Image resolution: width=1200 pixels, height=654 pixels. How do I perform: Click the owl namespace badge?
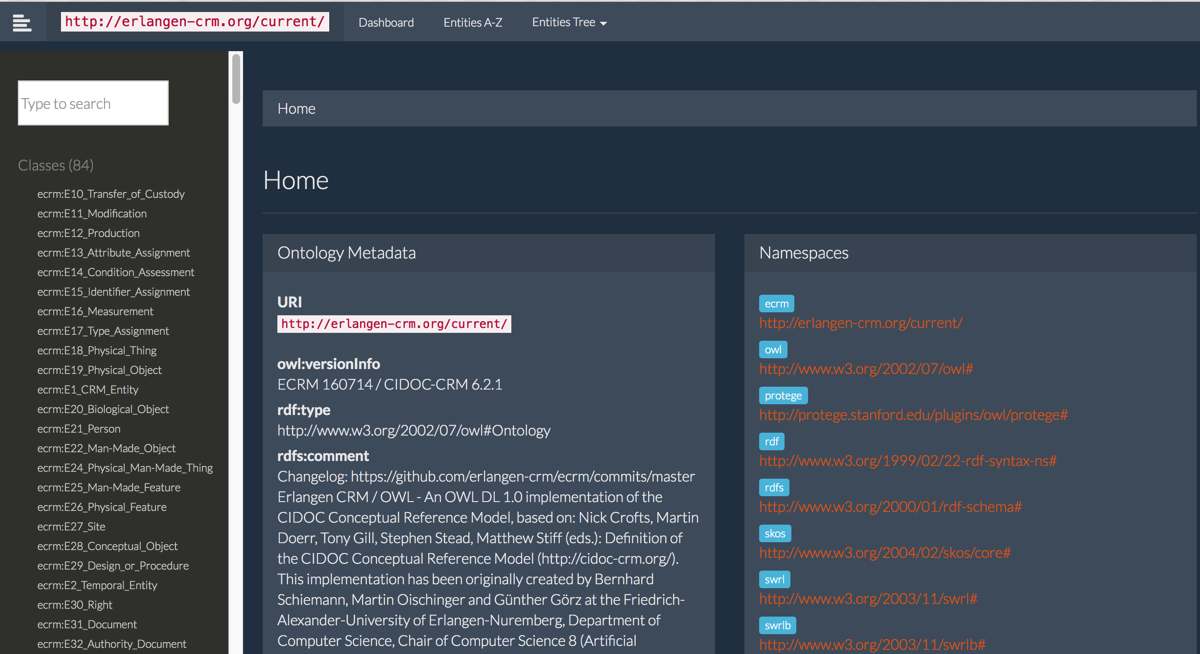point(773,350)
